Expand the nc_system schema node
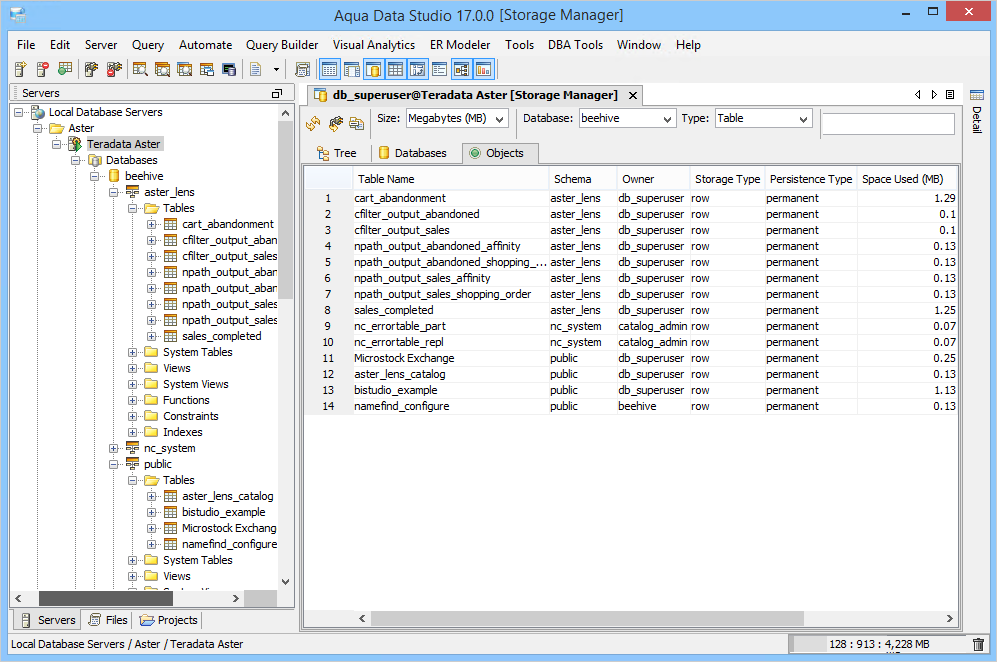Image resolution: width=997 pixels, height=662 pixels. (114, 448)
